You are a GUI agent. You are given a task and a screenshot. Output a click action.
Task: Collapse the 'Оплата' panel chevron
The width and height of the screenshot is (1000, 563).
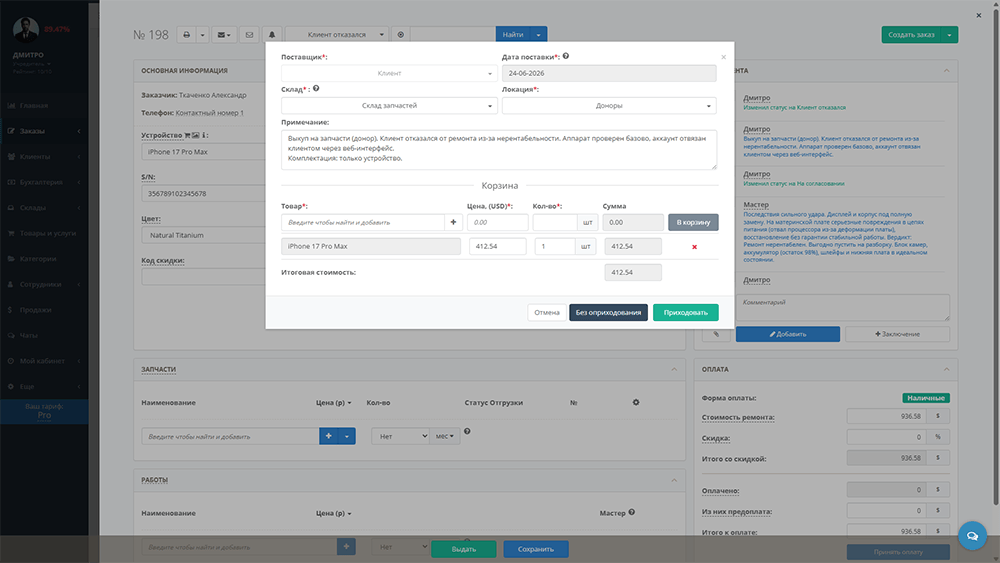[946, 369]
